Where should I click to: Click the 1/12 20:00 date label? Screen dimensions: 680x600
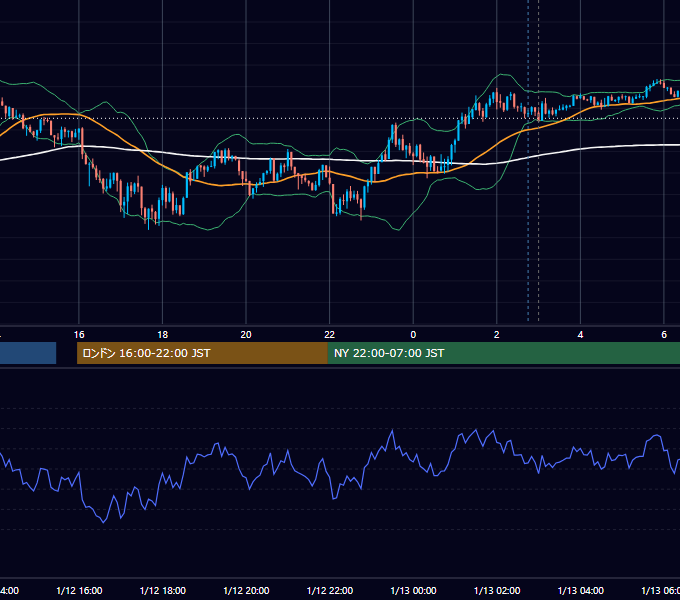click(x=246, y=590)
